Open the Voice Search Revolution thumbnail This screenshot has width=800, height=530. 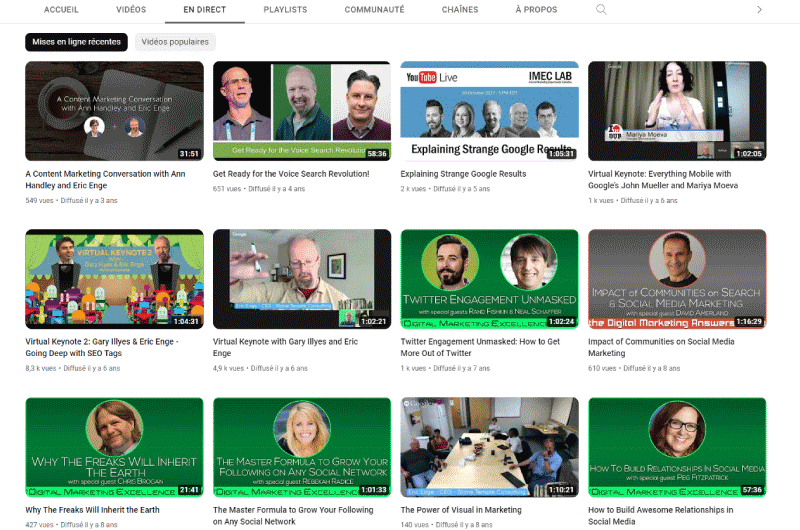302,111
